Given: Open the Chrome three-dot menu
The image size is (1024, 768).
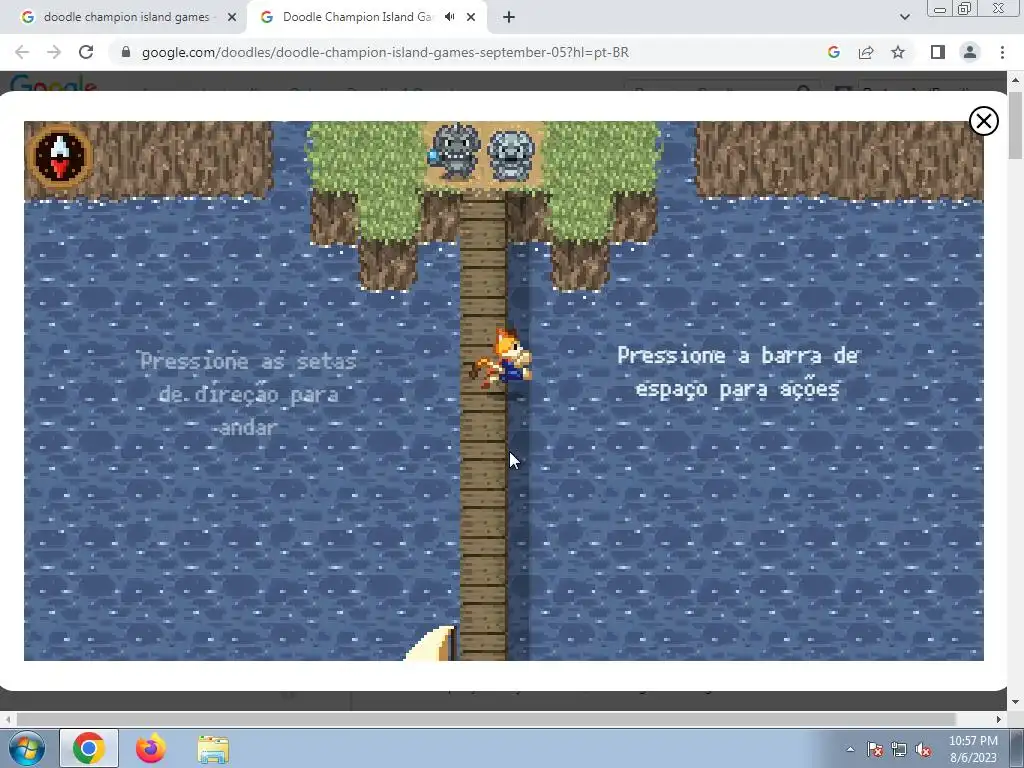Looking at the screenshot, I should (x=1002, y=52).
